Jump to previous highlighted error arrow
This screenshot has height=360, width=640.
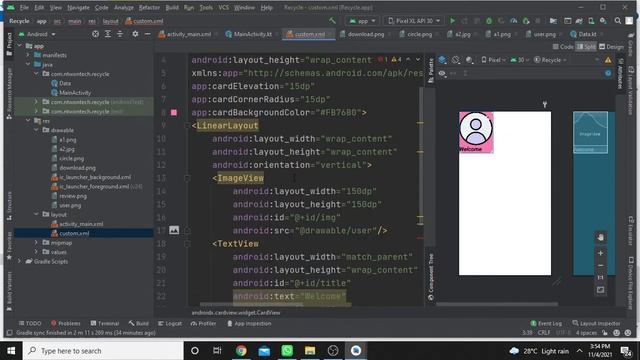[x=408, y=60]
